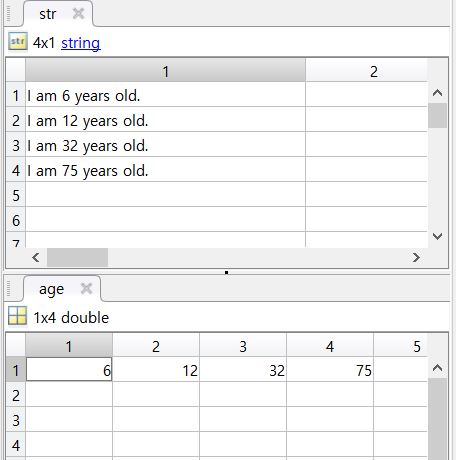
Task: Select row 6 header in str table
Action: tap(16, 219)
